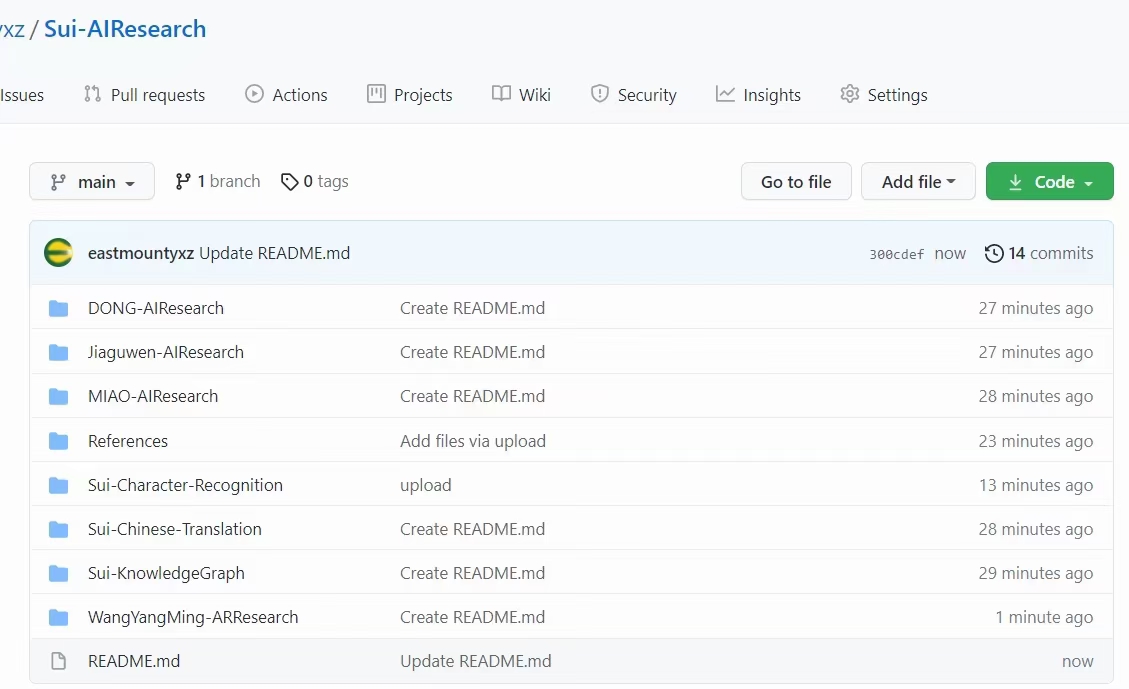Viewport: 1129px width, 689px height.
Task: Click the Settings gear icon
Action: [850, 94]
